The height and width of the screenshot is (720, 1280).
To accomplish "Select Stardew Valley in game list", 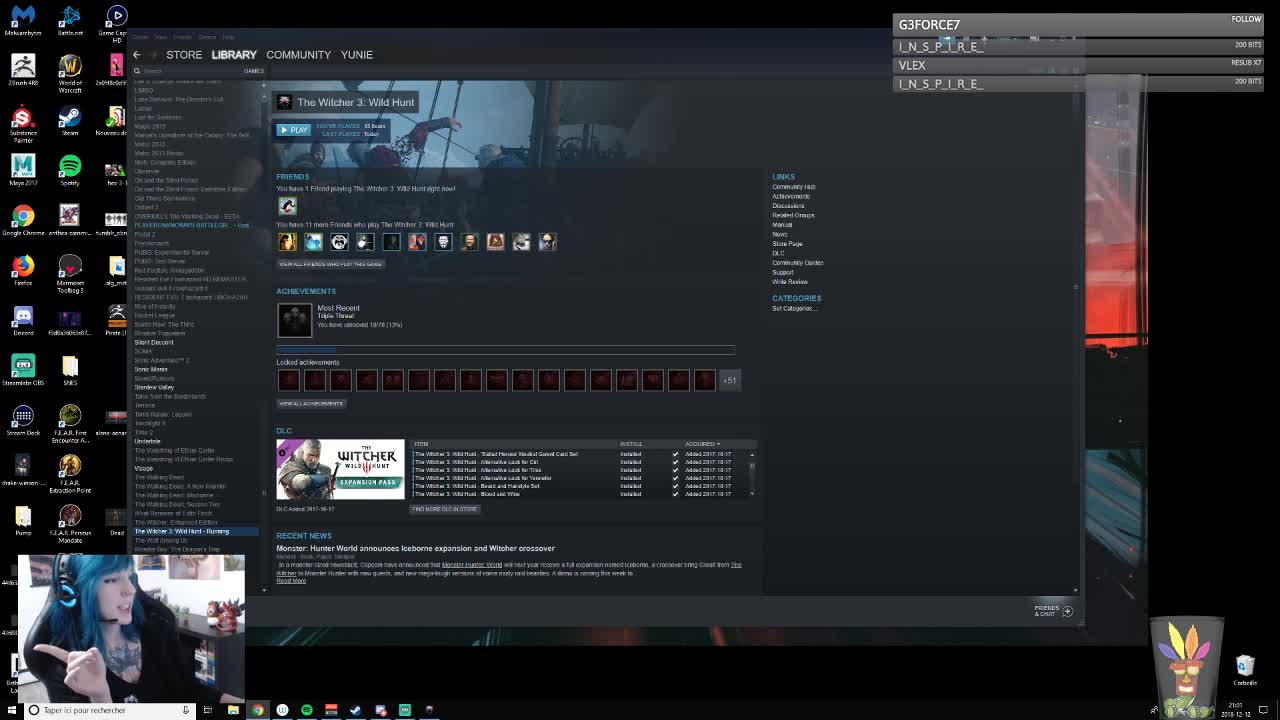I will coord(154,387).
